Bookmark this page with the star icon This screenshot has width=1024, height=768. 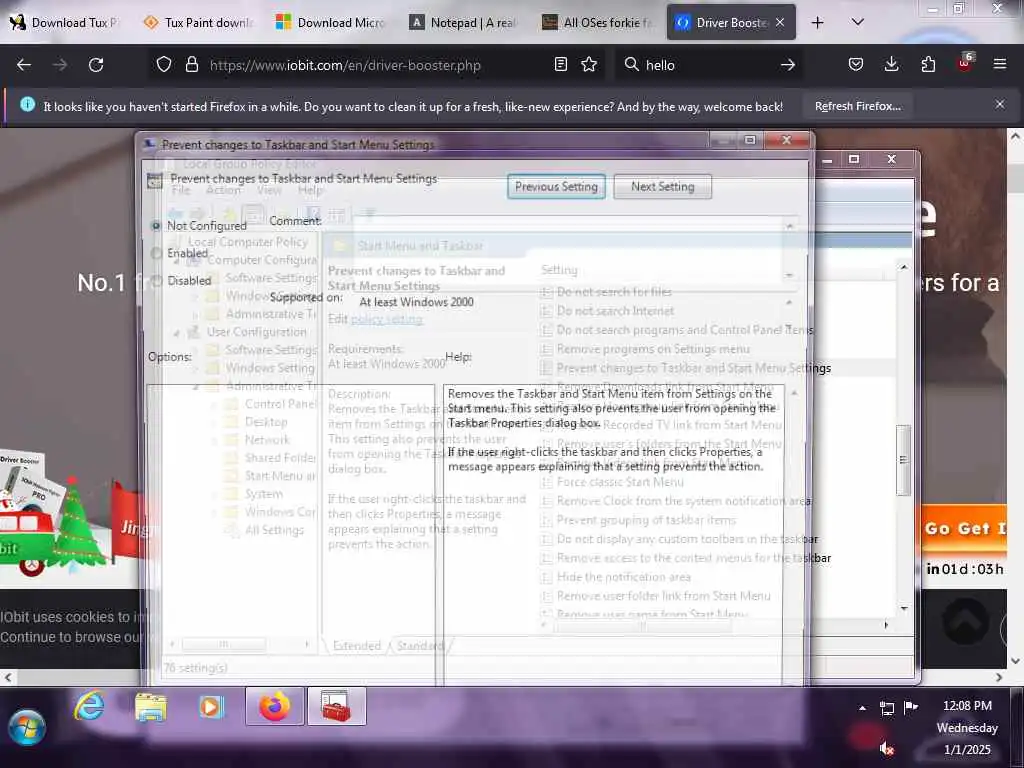pyautogui.click(x=589, y=64)
